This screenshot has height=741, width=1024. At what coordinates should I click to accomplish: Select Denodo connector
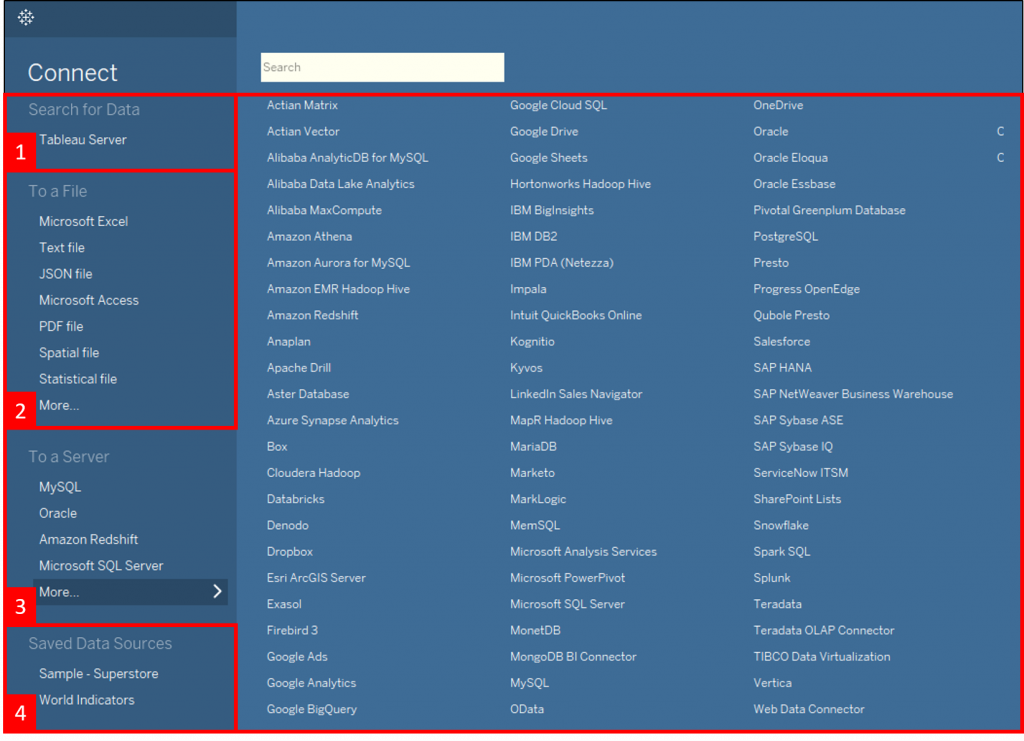[287, 526]
